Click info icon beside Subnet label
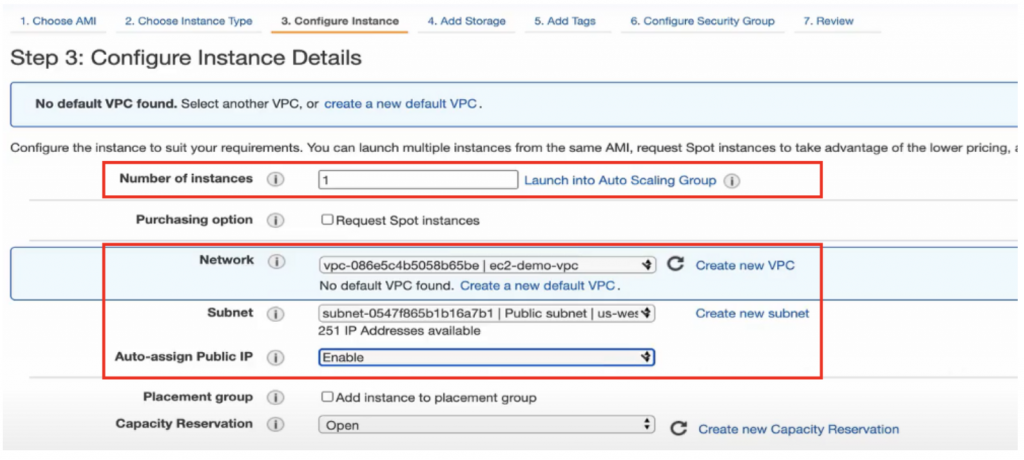Screen dimensions: 1024x460 (x=276, y=314)
